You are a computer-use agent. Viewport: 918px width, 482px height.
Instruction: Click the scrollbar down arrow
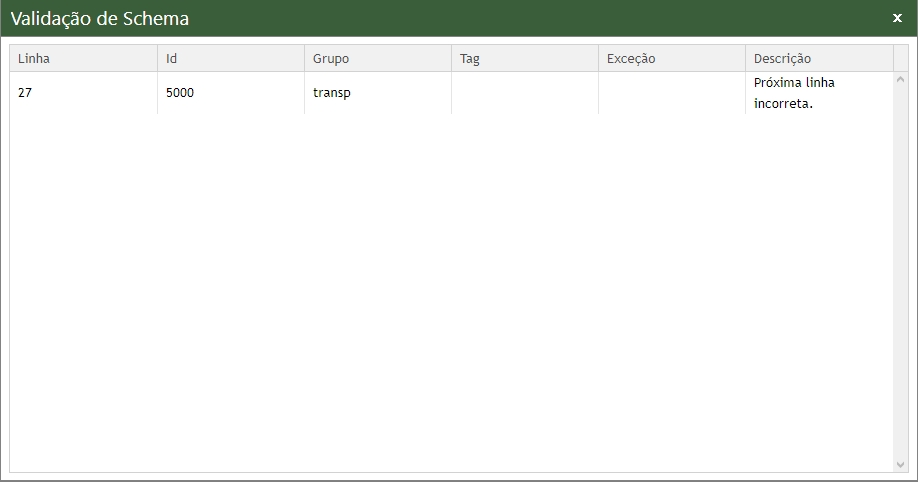[x=900, y=465]
